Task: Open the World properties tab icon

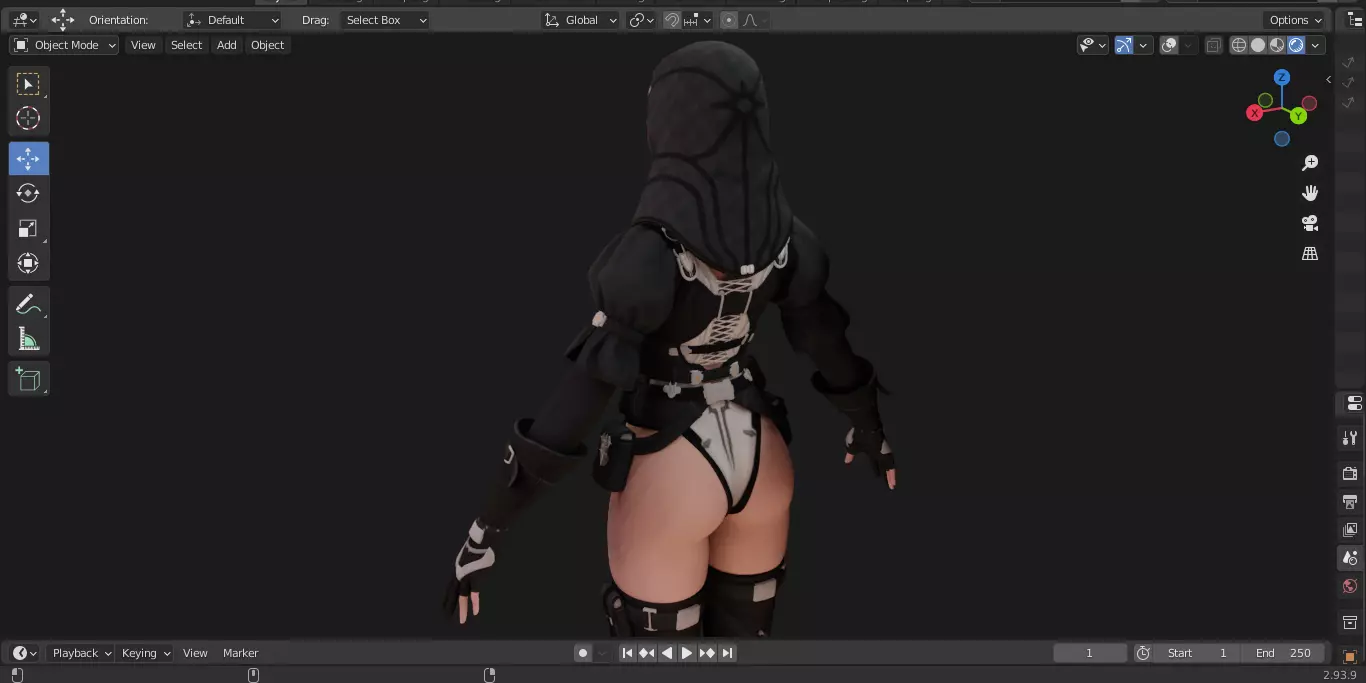Action: (x=1350, y=586)
